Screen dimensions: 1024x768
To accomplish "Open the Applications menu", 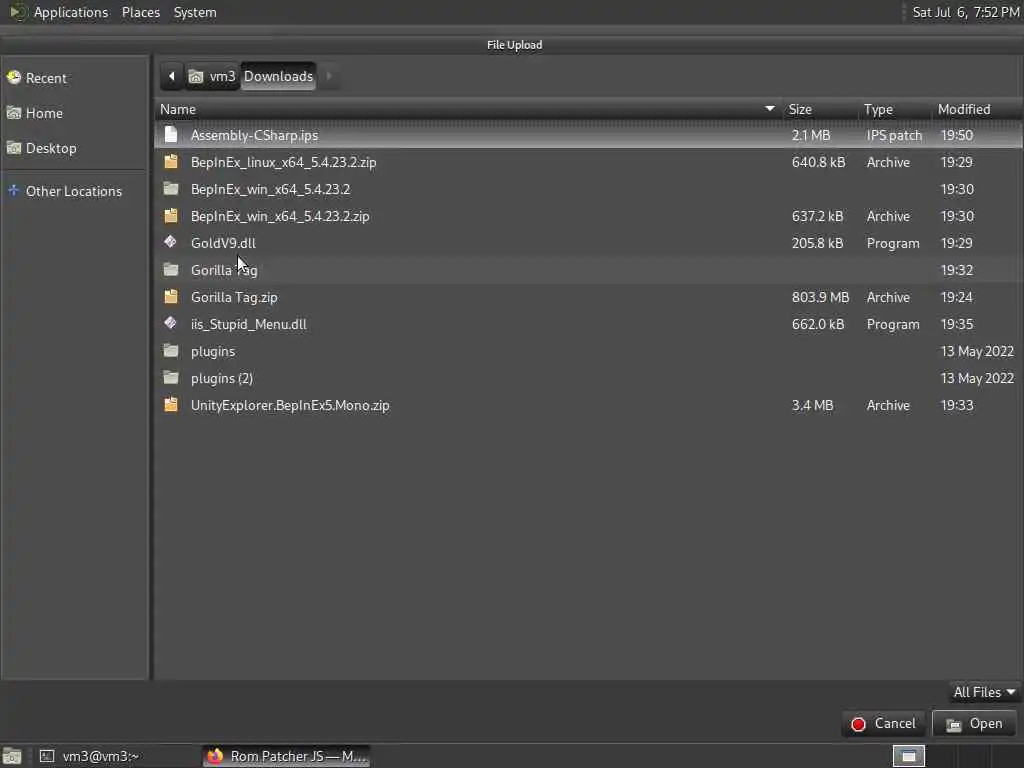I will [x=71, y=12].
